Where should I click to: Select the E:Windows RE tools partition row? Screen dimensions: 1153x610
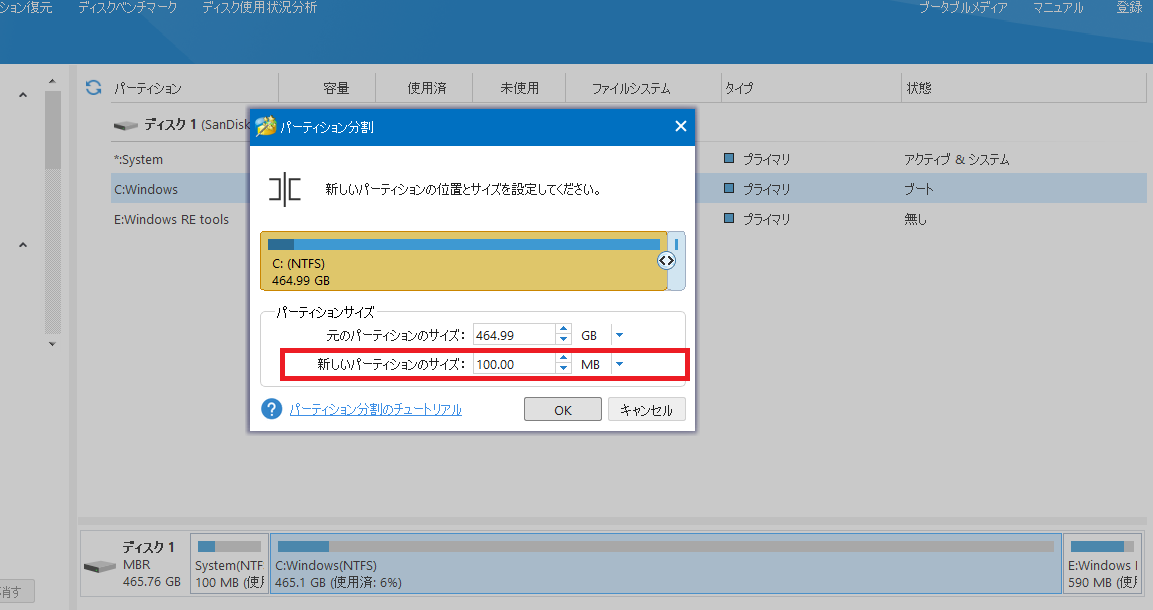(629, 219)
